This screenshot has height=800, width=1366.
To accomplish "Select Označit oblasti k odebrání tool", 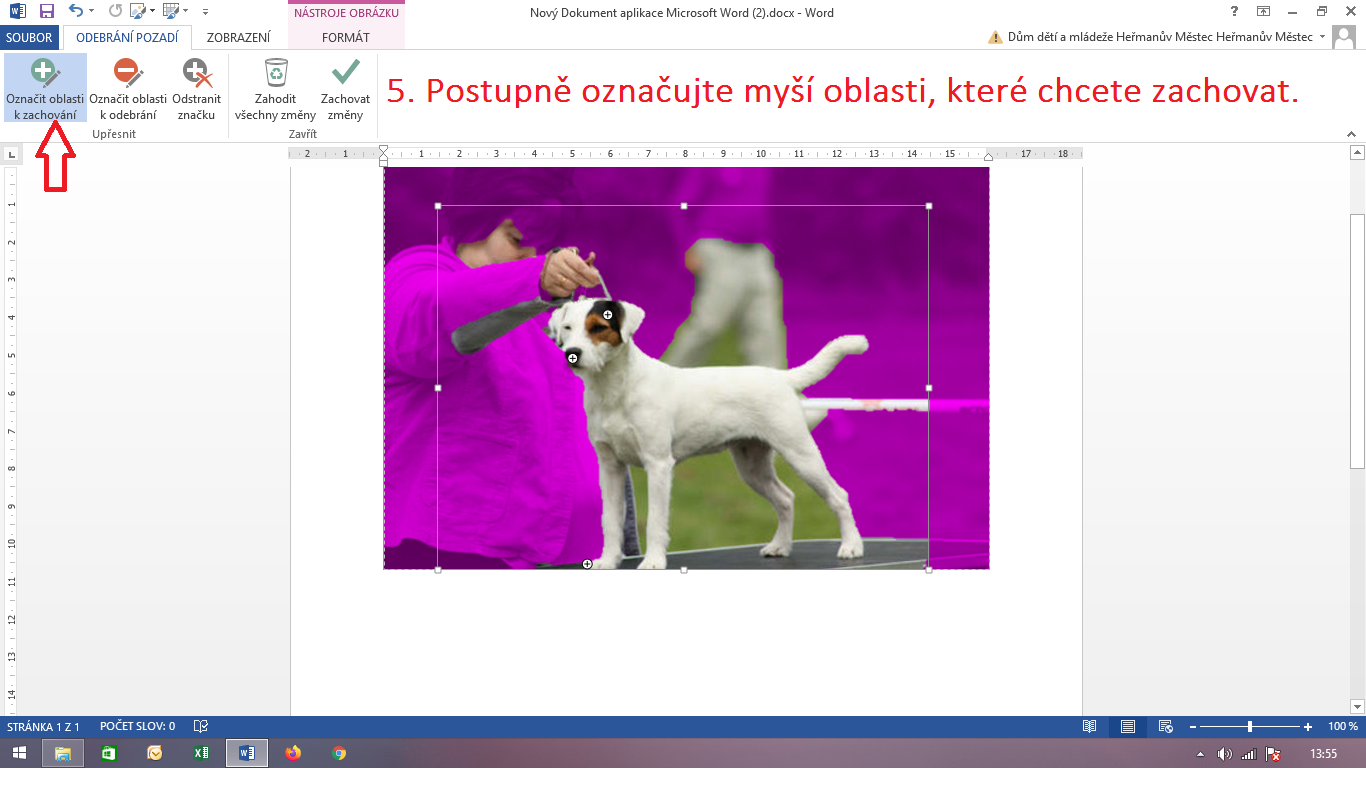I will (128, 89).
